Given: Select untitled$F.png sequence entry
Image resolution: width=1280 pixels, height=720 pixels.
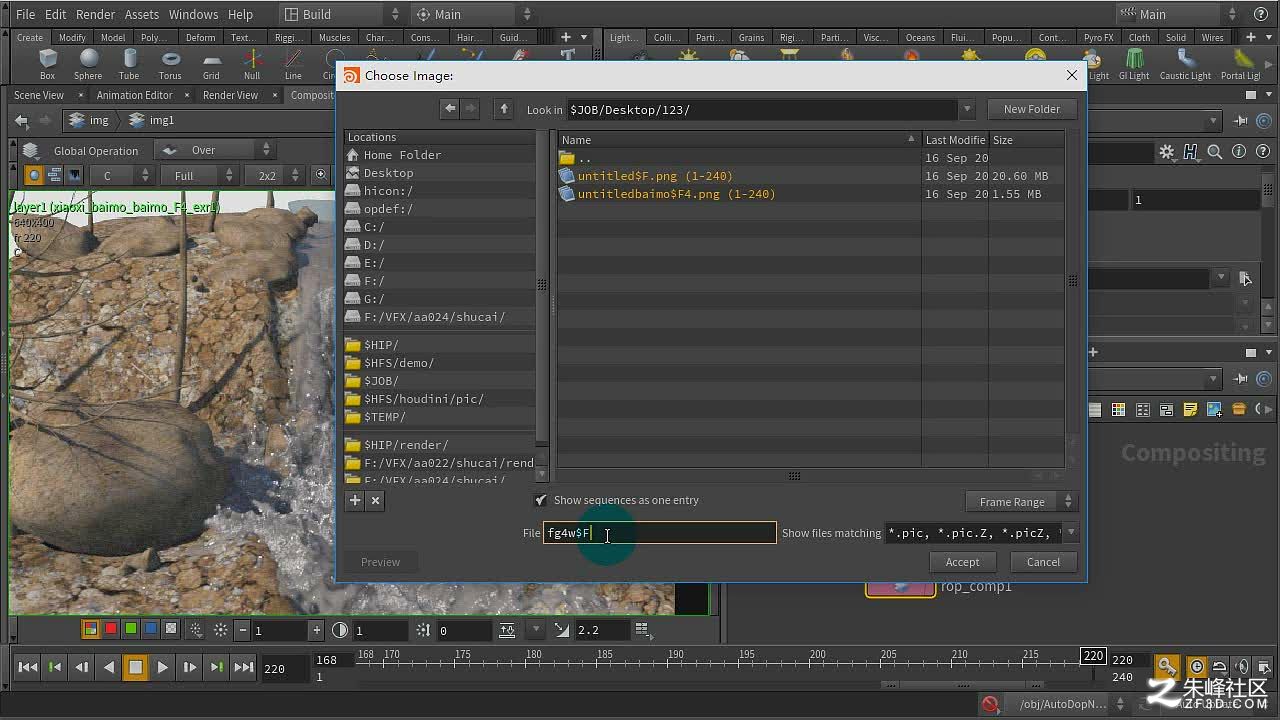Looking at the screenshot, I should 655,176.
